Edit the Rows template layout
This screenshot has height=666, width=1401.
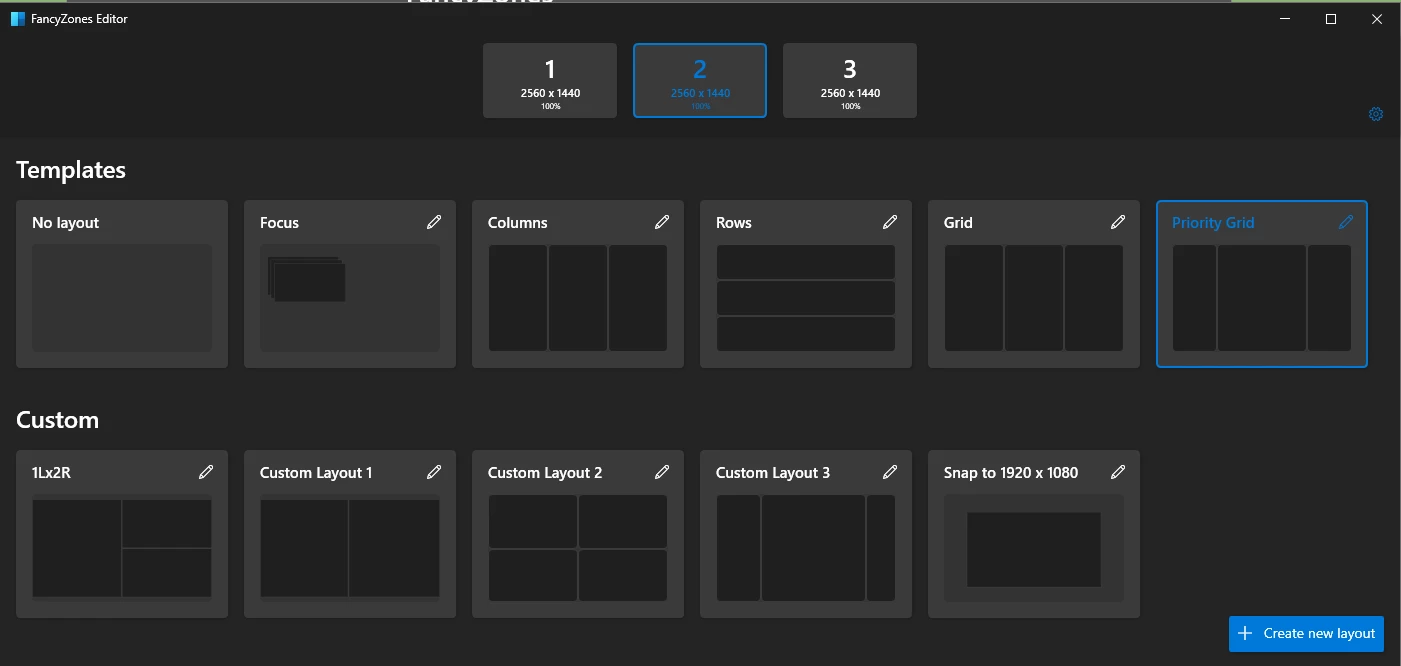pyautogui.click(x=890, y=222)
